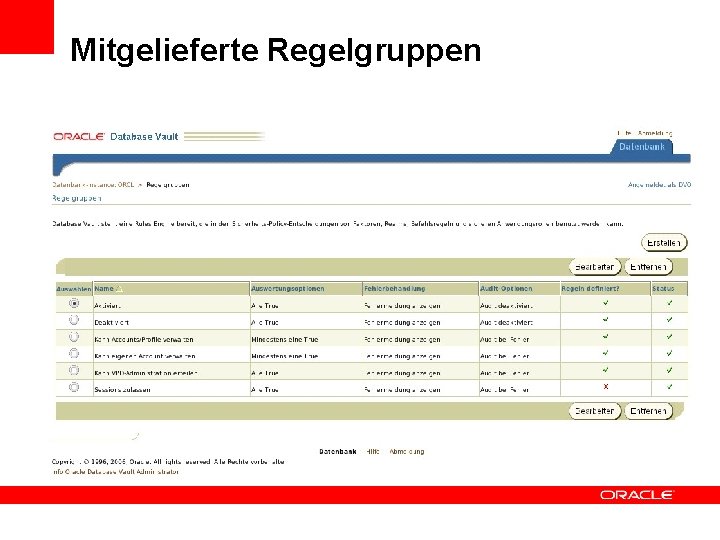720x540 pixels.
Task: Click Status checkmark in Kann Accounts/Profile verwalten row
Action: [669, 337]
